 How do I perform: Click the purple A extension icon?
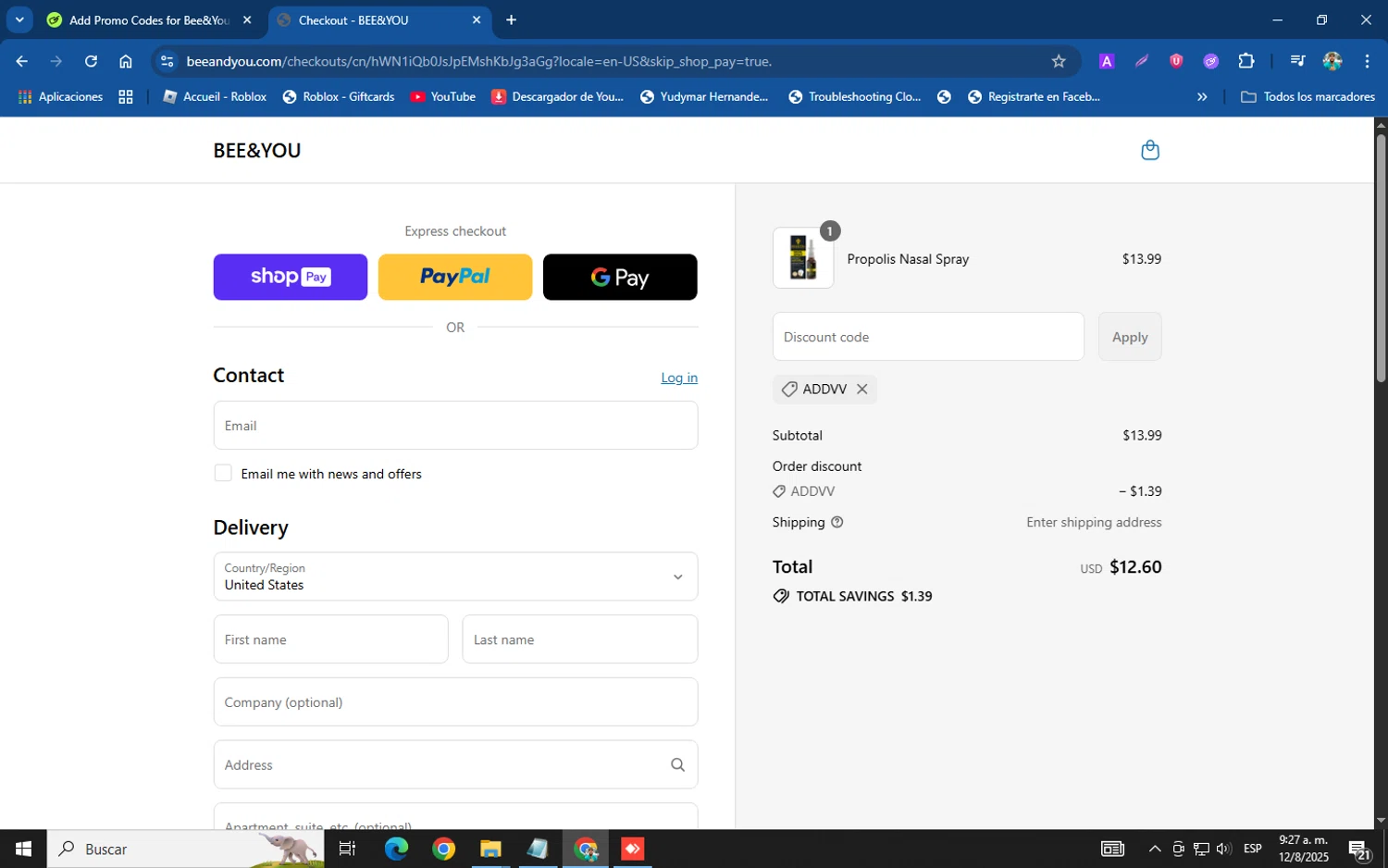click(x=1106, y=61)
